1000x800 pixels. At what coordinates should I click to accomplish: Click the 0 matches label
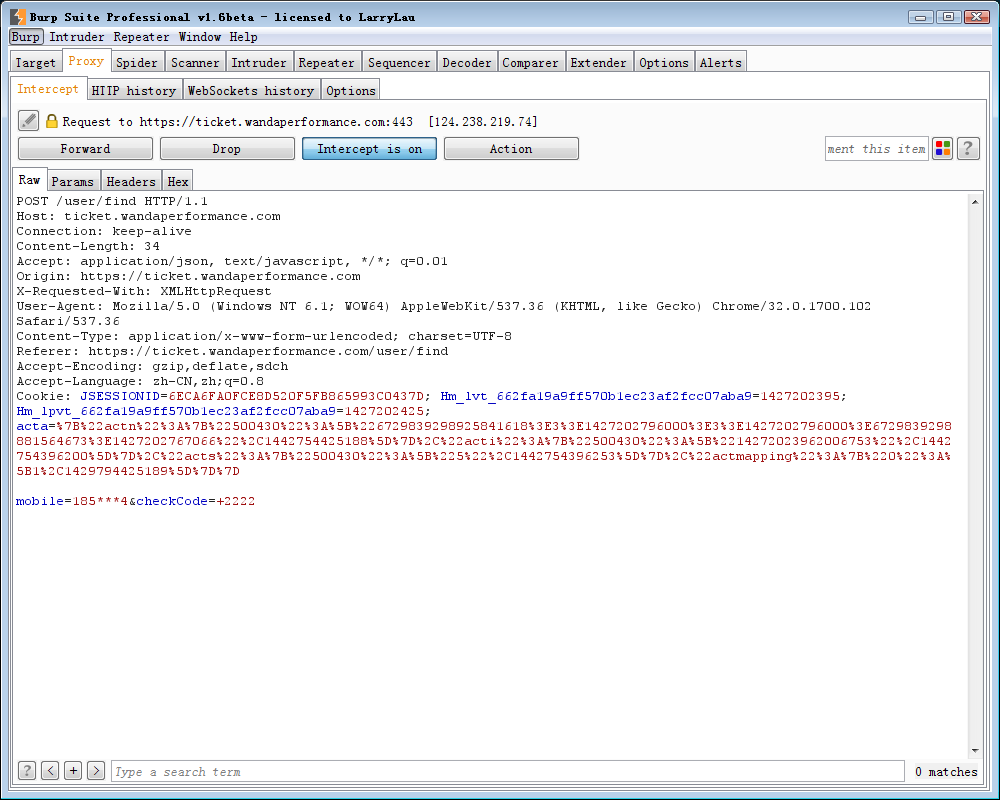[946, 771]
